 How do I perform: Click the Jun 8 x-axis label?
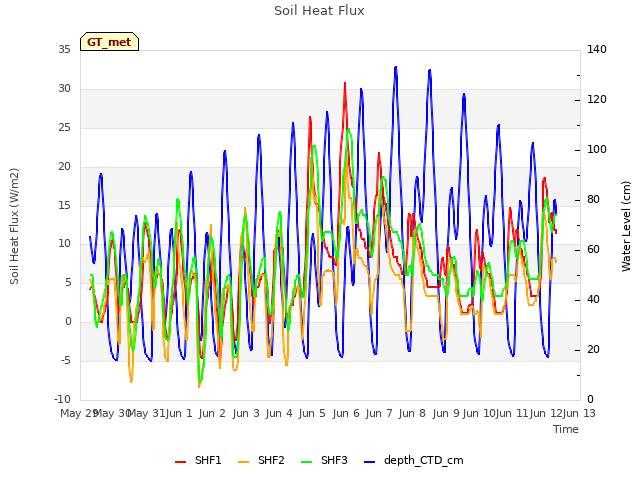(412, 413)
